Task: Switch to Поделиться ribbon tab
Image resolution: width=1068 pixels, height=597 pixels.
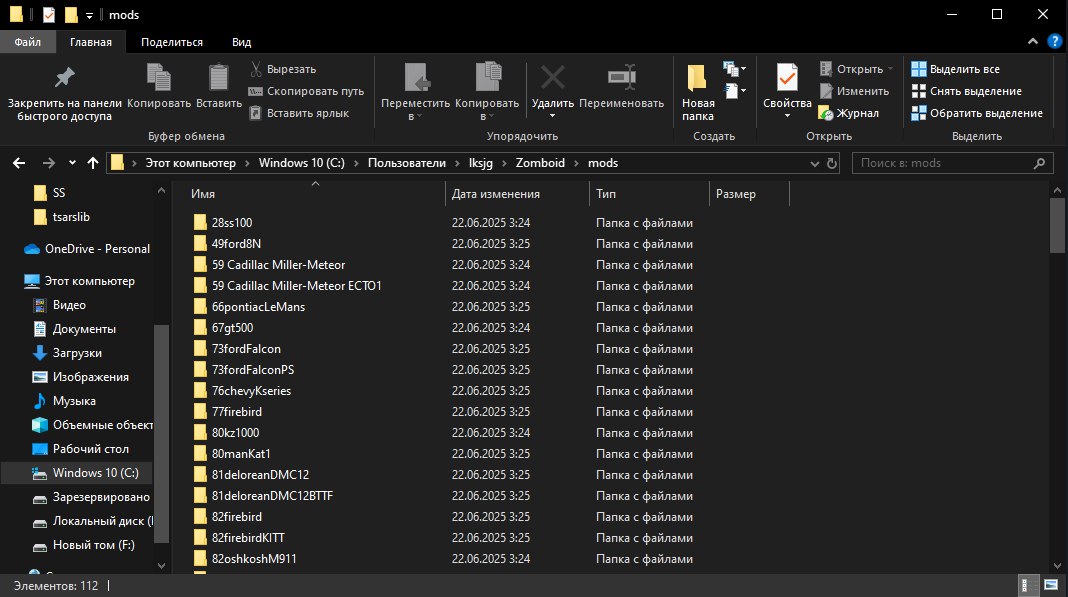Action: [172, 42]
